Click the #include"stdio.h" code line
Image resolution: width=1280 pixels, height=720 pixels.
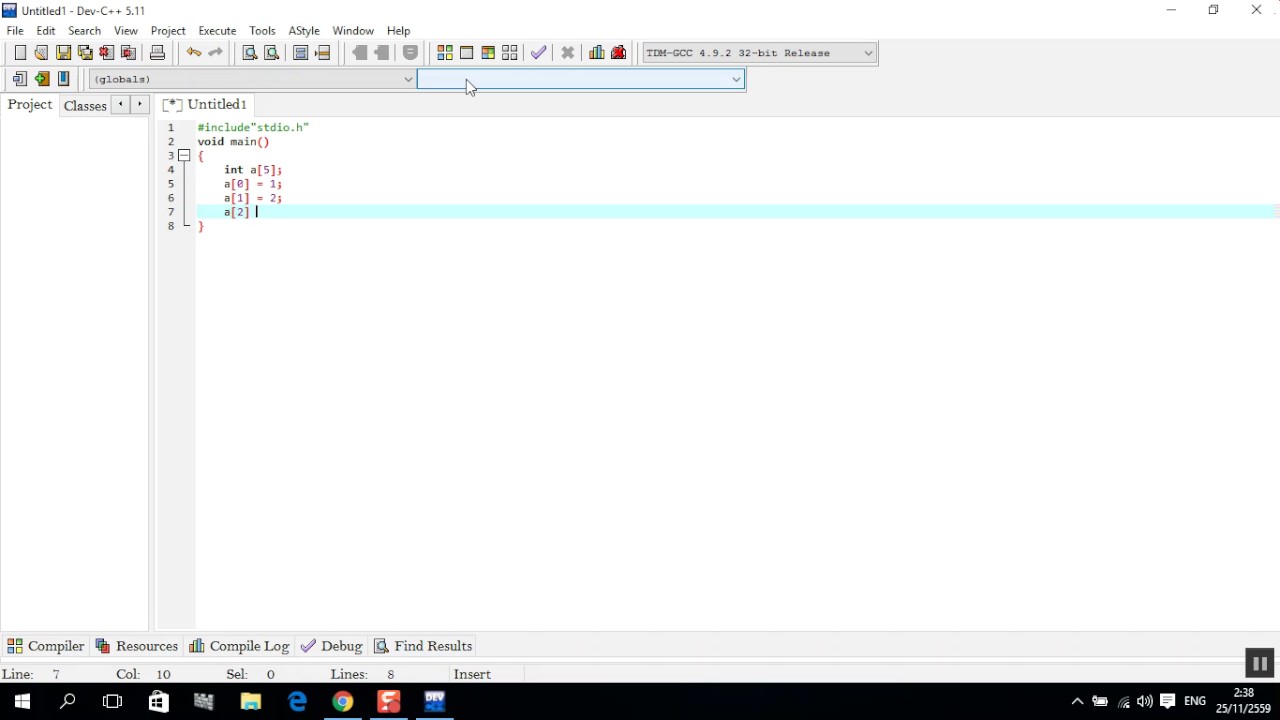coord(253,128)
